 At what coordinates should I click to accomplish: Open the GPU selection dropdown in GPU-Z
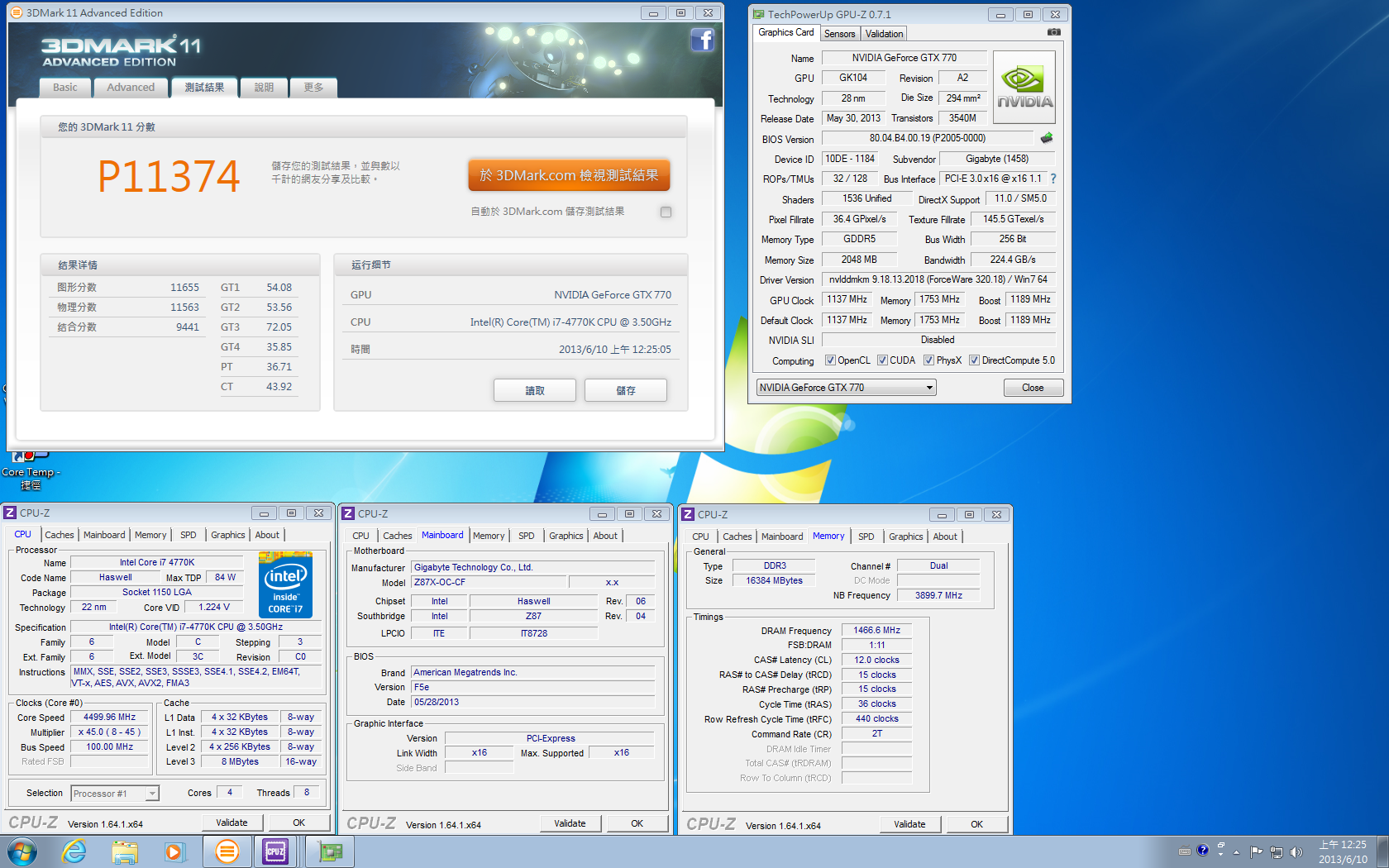click(846, 388)
